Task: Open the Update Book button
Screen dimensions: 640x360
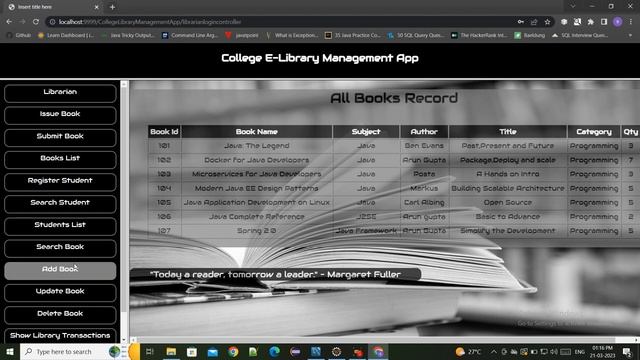Action: [60, 292]
